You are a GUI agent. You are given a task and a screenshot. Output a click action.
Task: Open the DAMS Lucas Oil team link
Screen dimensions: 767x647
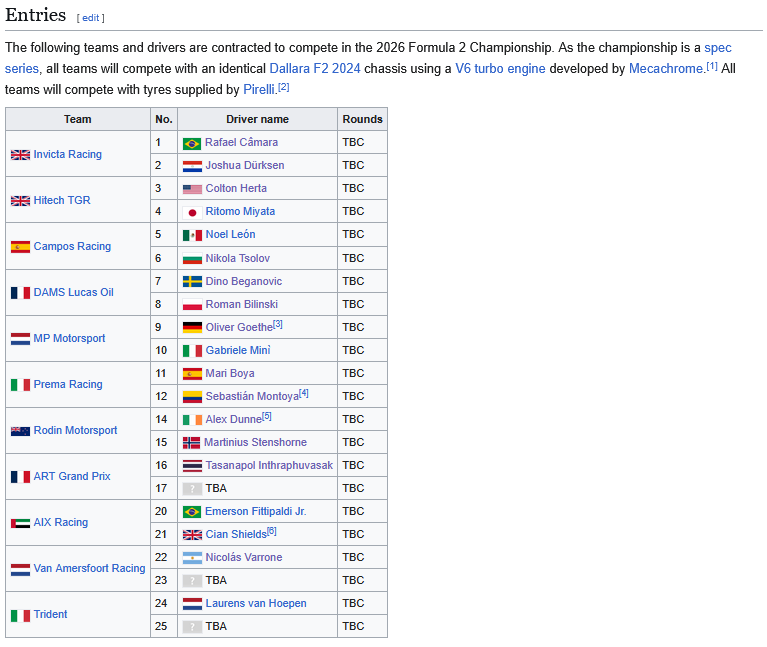pos(73,292)
